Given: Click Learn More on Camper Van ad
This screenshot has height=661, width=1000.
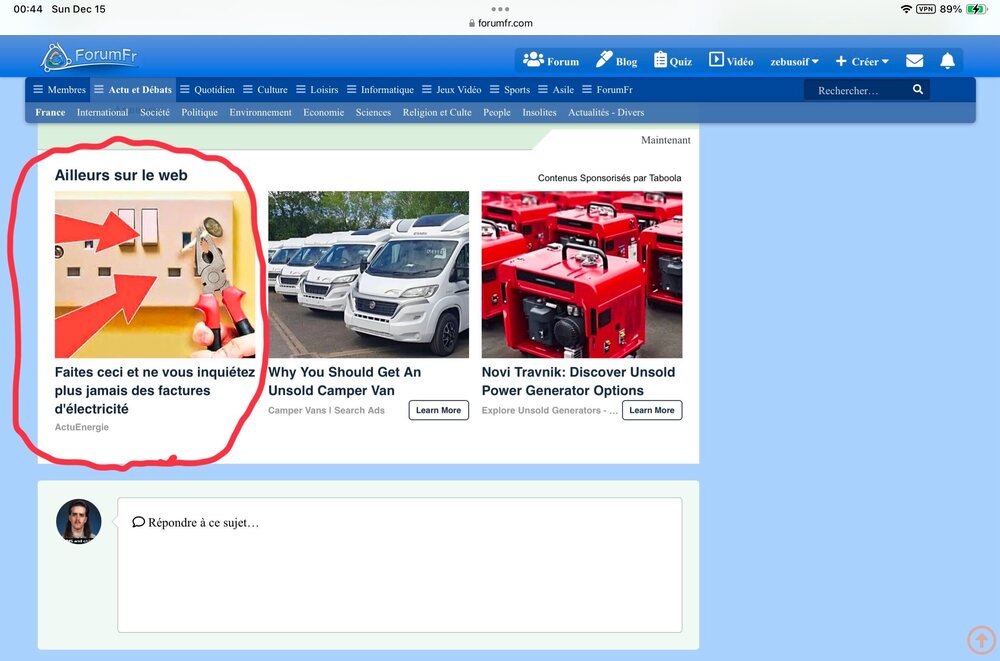Looking at the screenshot, I should click(438, 410).
